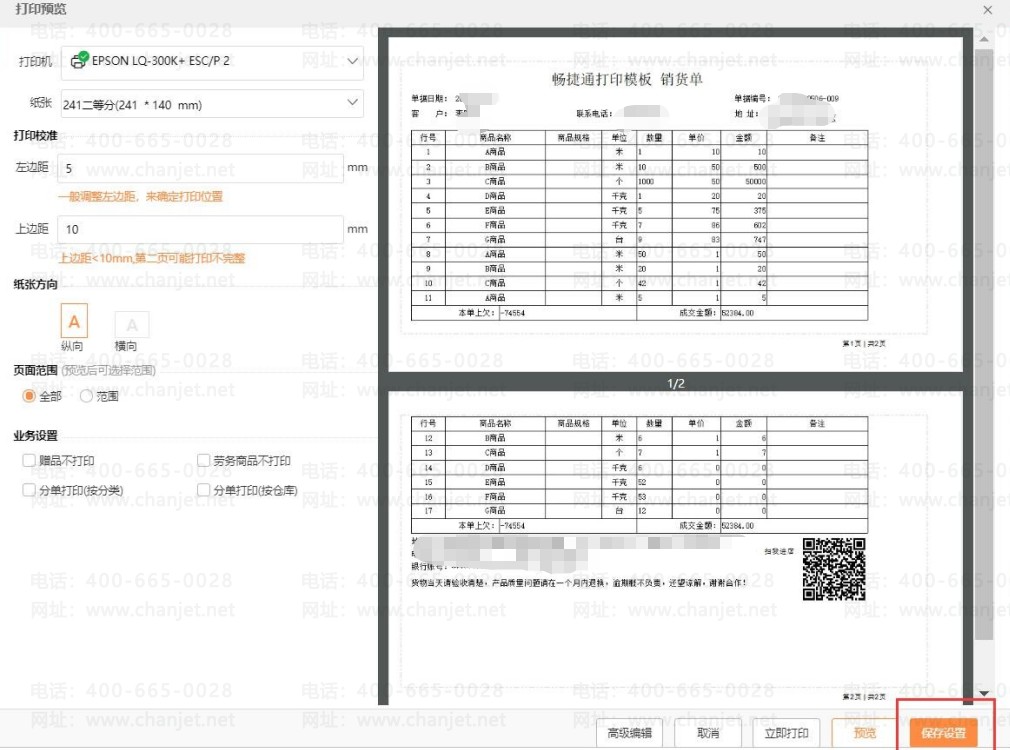Select the portrait 纵向 orientation icon
This screenshot has width=1010, height=750.
pos(74,320)
